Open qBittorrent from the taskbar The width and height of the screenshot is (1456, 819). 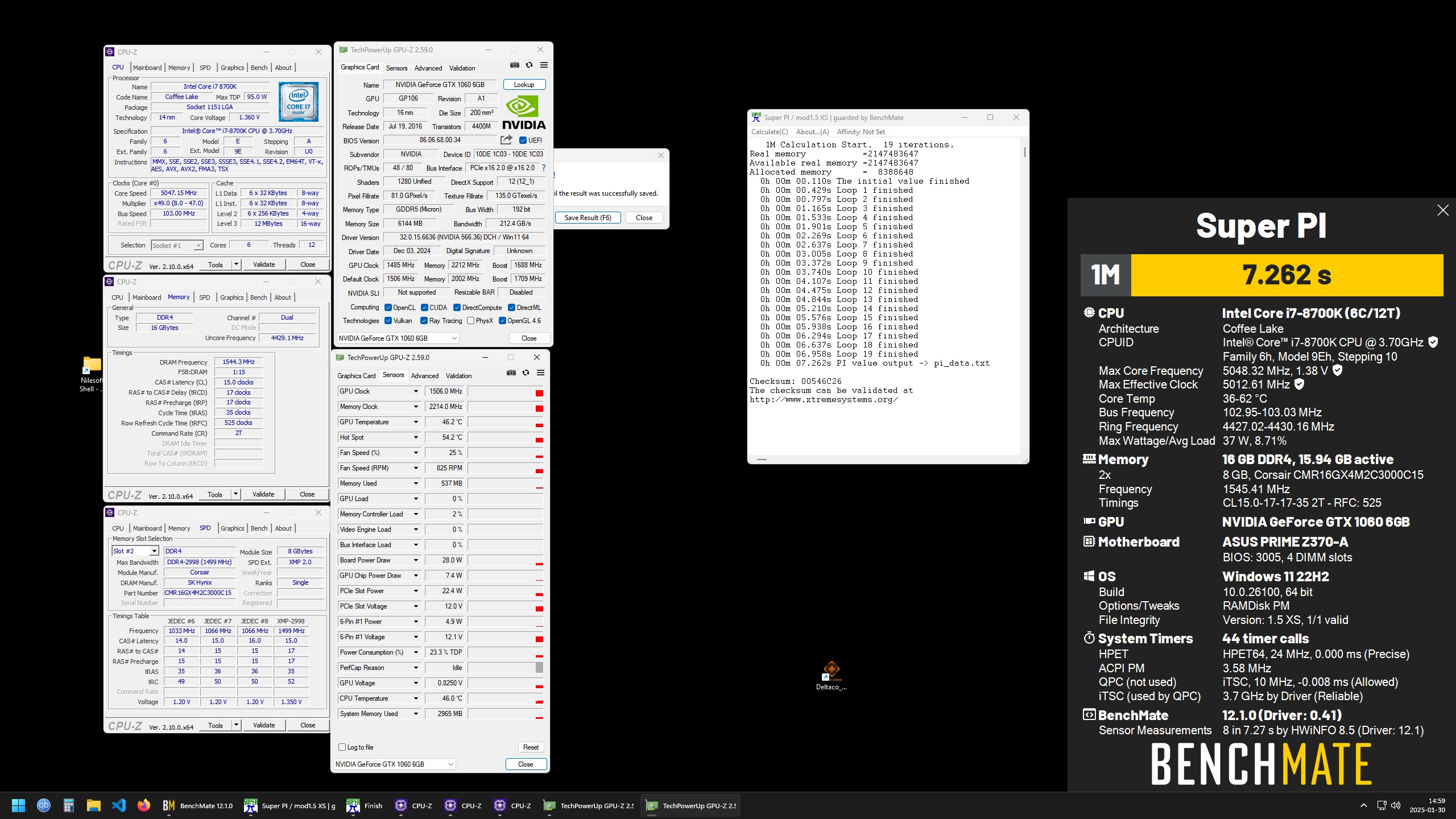pyautogui.click(x=43, y=805)
